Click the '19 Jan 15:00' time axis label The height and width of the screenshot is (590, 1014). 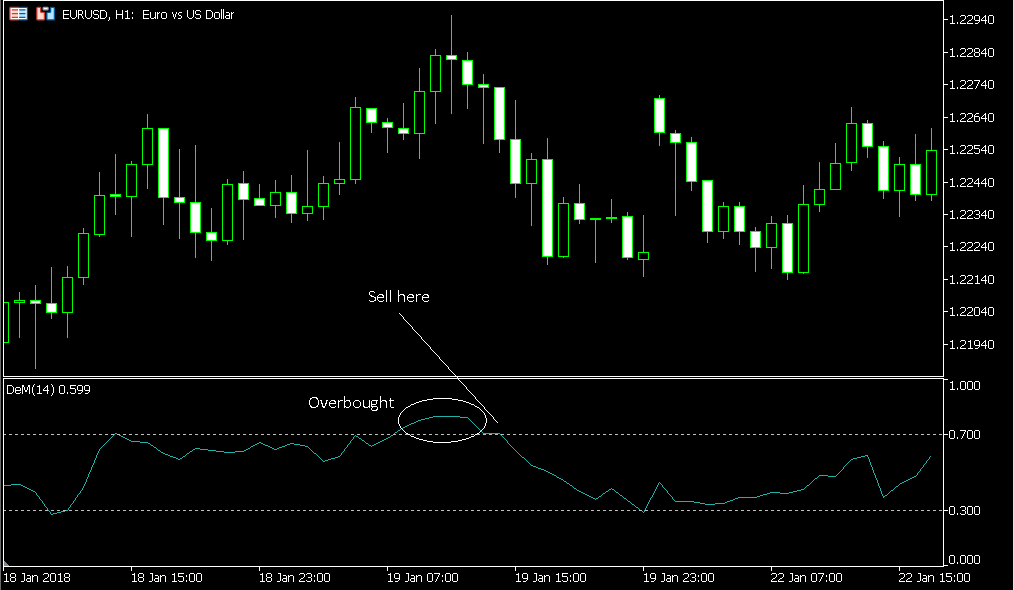click(551, 578)
